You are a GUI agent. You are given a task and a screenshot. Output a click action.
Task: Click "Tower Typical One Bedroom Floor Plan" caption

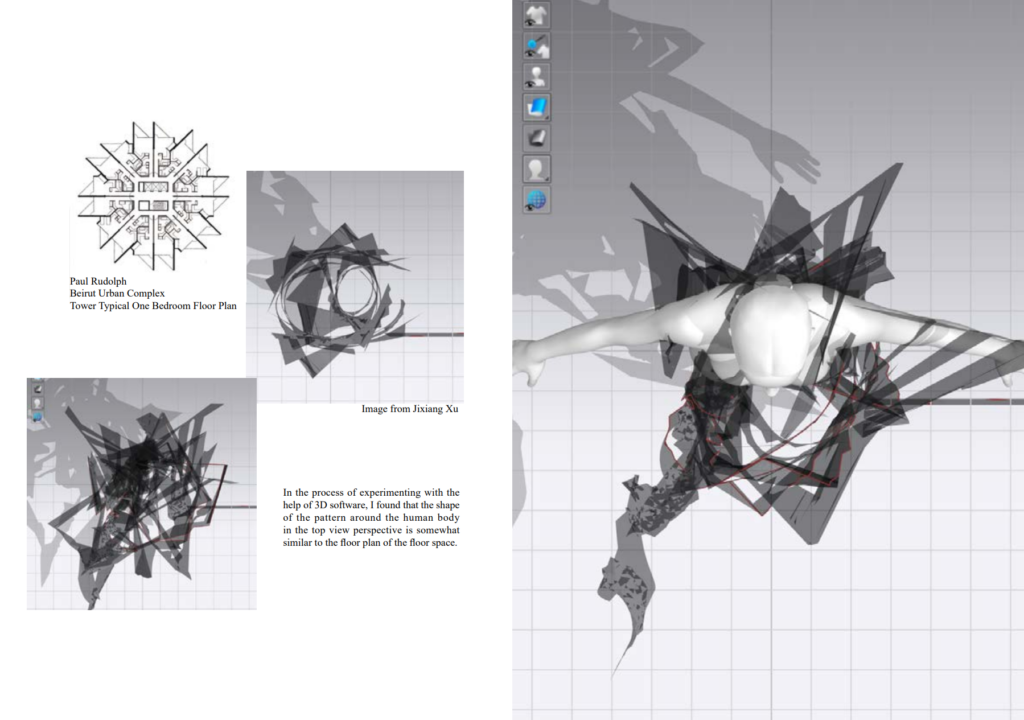pyautogui.click(x=153, y=306)
